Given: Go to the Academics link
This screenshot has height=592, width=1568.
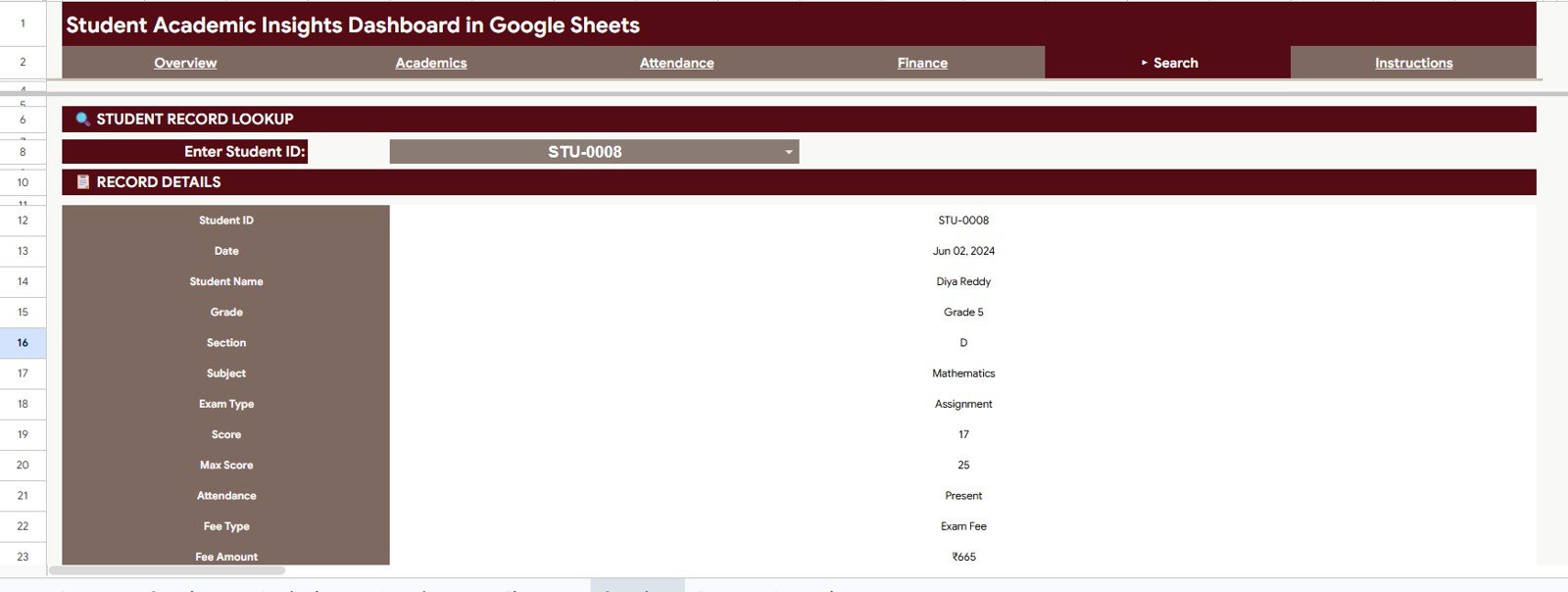Looking at the screenshot, I should [431, 63].
